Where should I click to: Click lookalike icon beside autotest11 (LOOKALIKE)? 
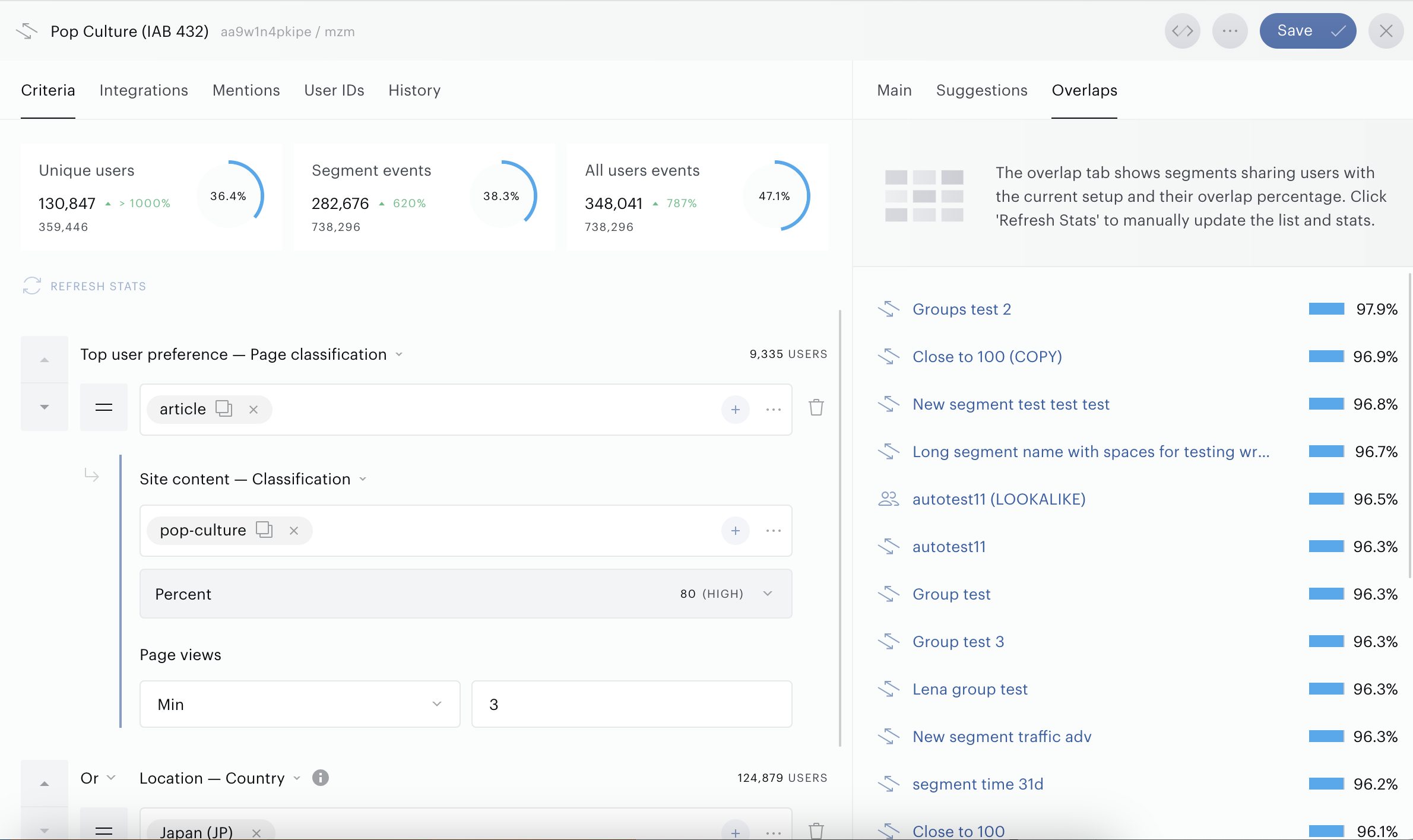[889, 499]
